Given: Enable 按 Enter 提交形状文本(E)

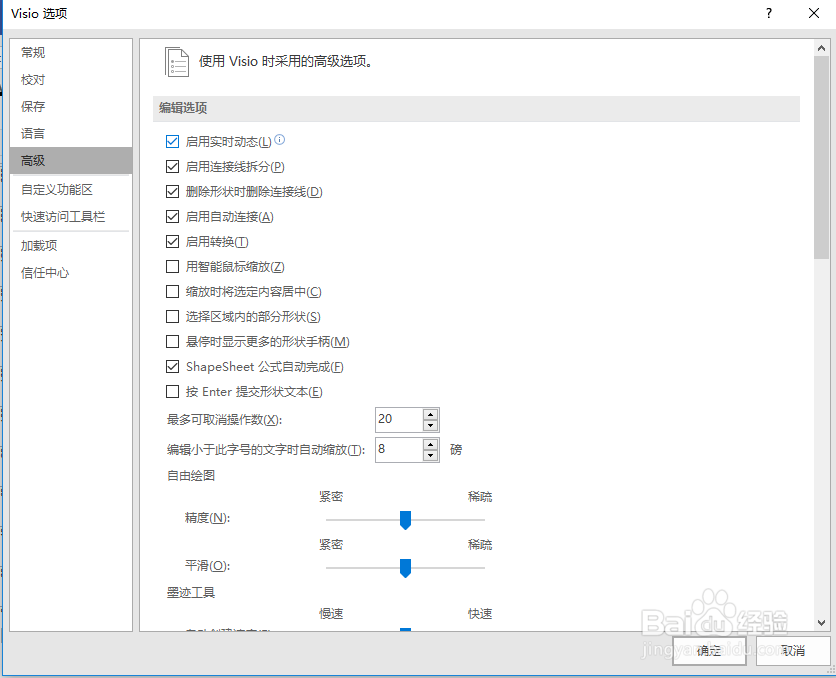Looking at the screenshot, I should coord(172,392).
